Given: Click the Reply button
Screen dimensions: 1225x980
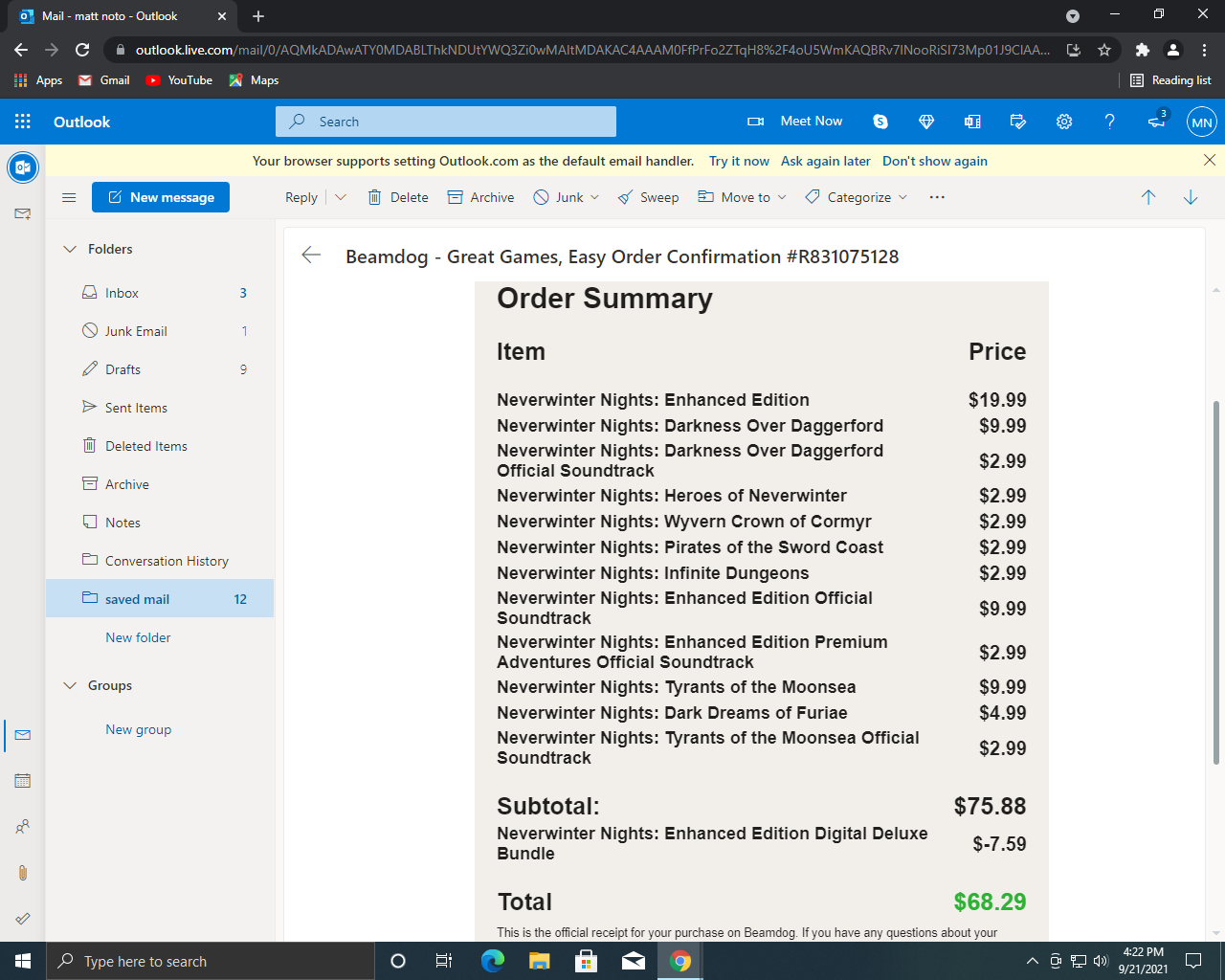Looking at the screenshot, I should [x=301, y=197].
